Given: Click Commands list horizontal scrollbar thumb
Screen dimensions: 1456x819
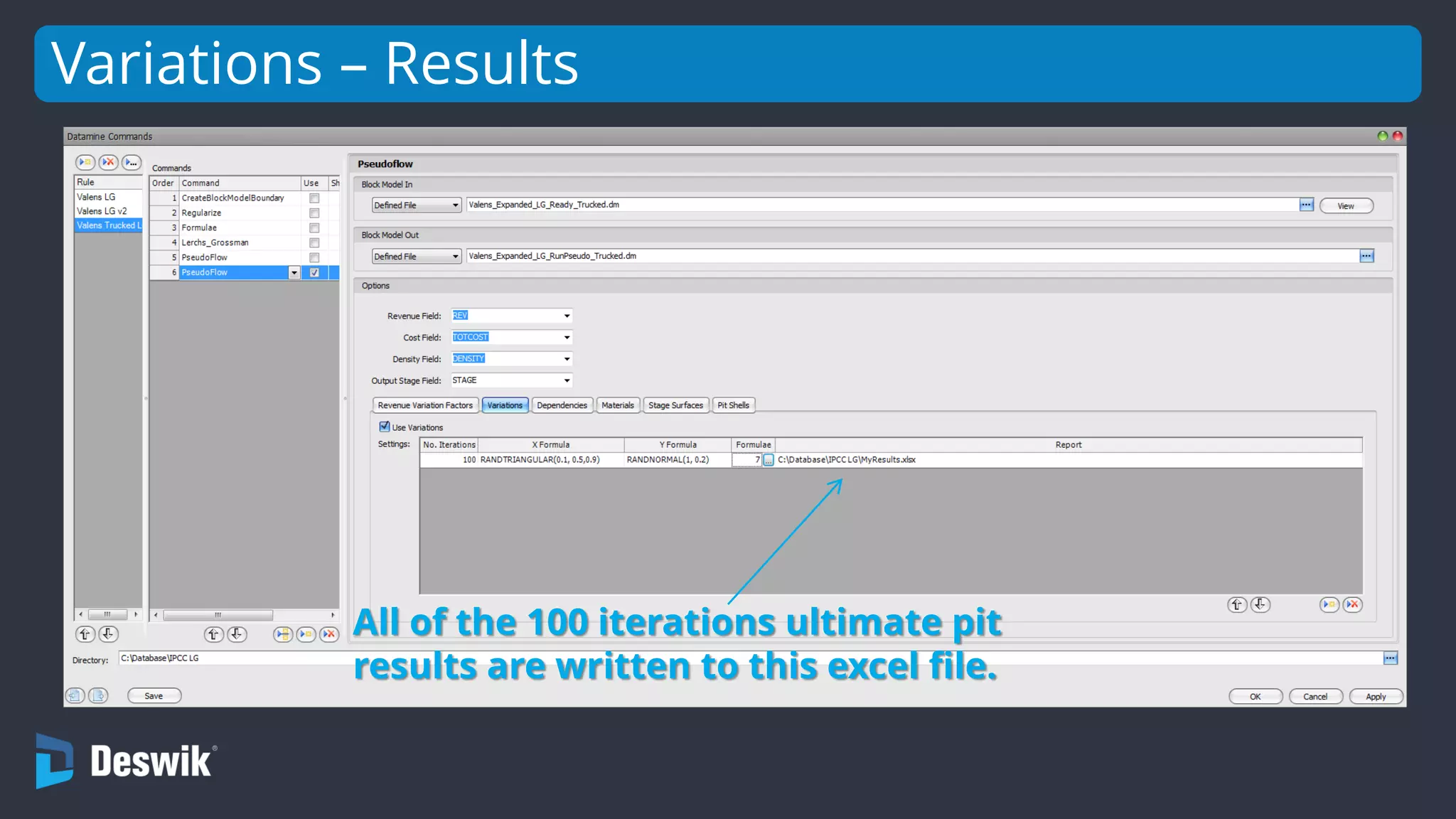Looking at the screenshot, I should (x=218, y=615).
